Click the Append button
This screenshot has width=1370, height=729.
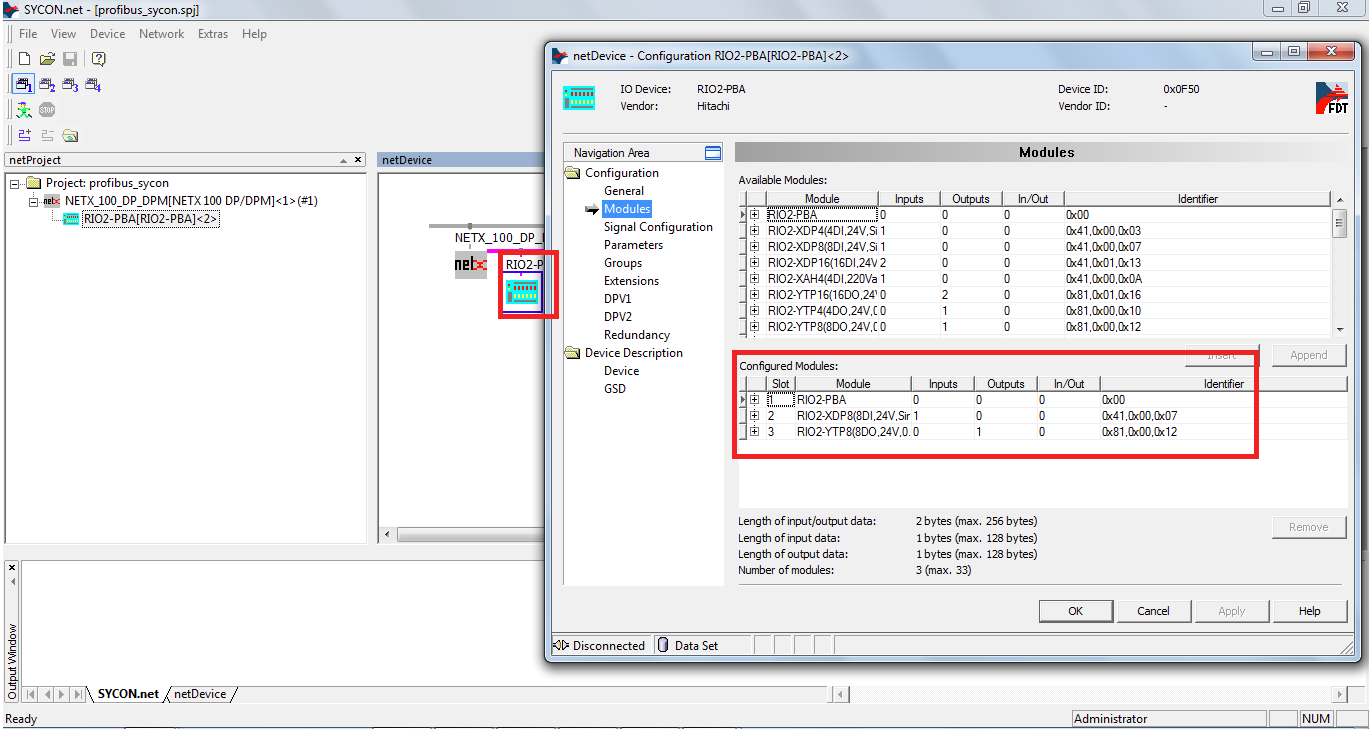click(x=1309, y=355)
